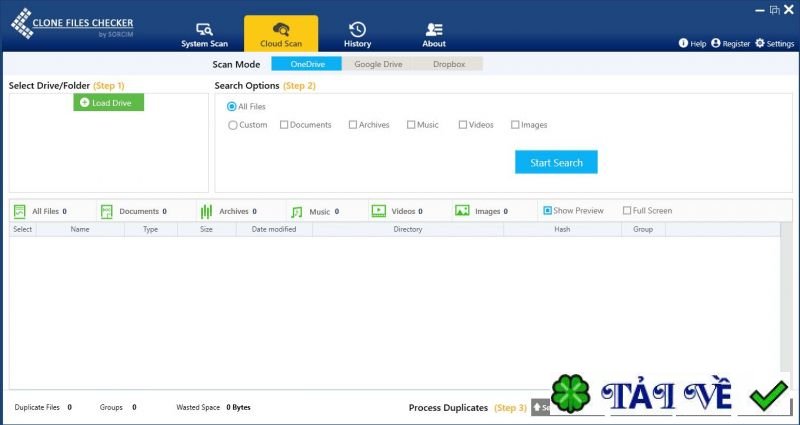The width and height of the screenshot is (800, 425).
Task: Open the System Scan tab
Action: tap(204, 34)
